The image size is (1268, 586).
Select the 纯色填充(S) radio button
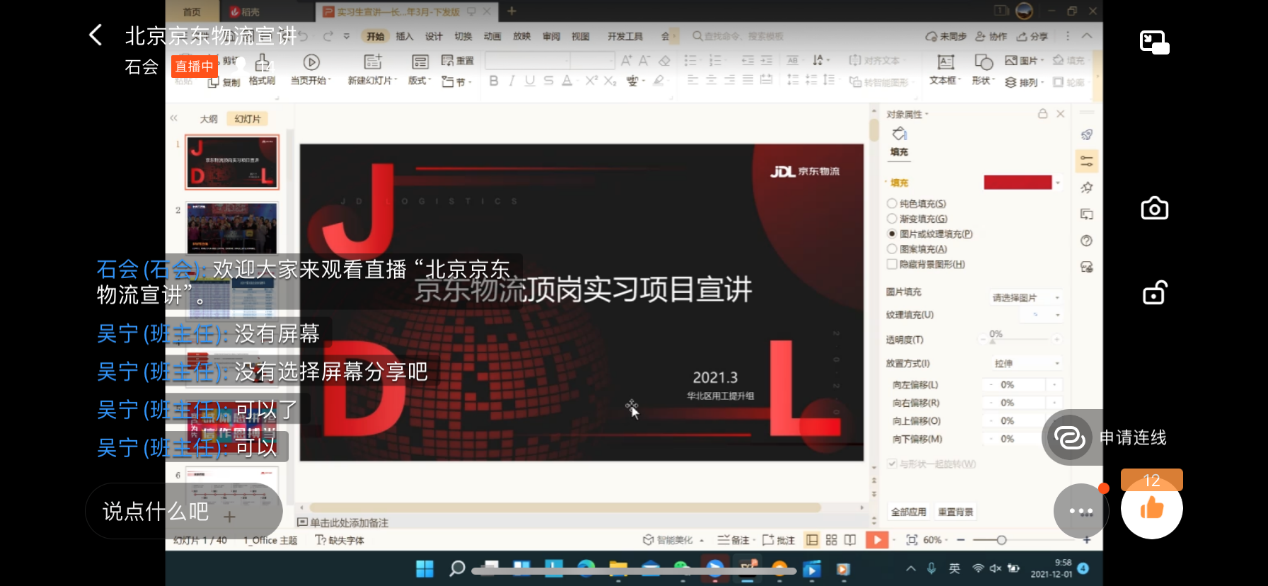click(x=892, y=204)
